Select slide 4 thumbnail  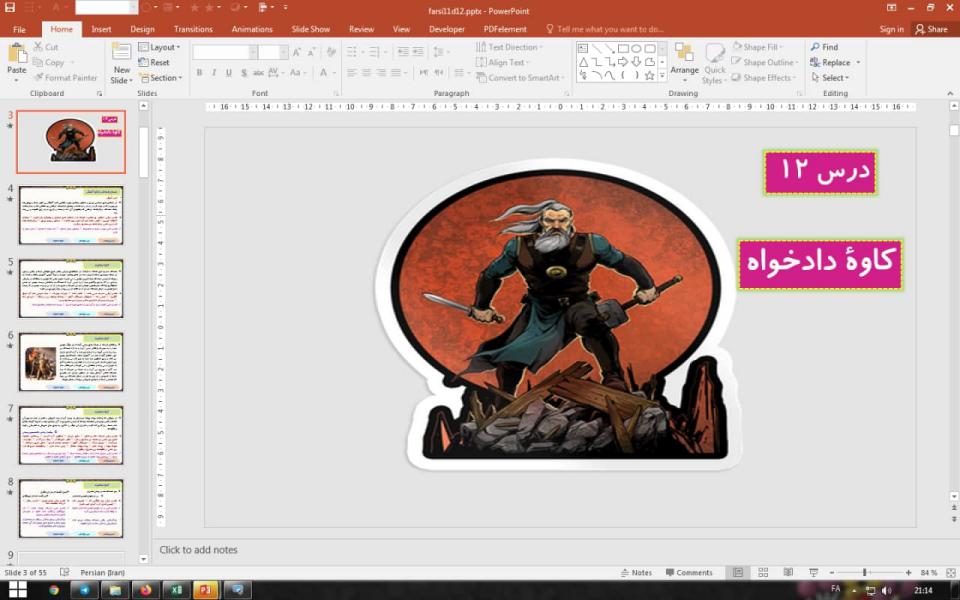(71, 215)
